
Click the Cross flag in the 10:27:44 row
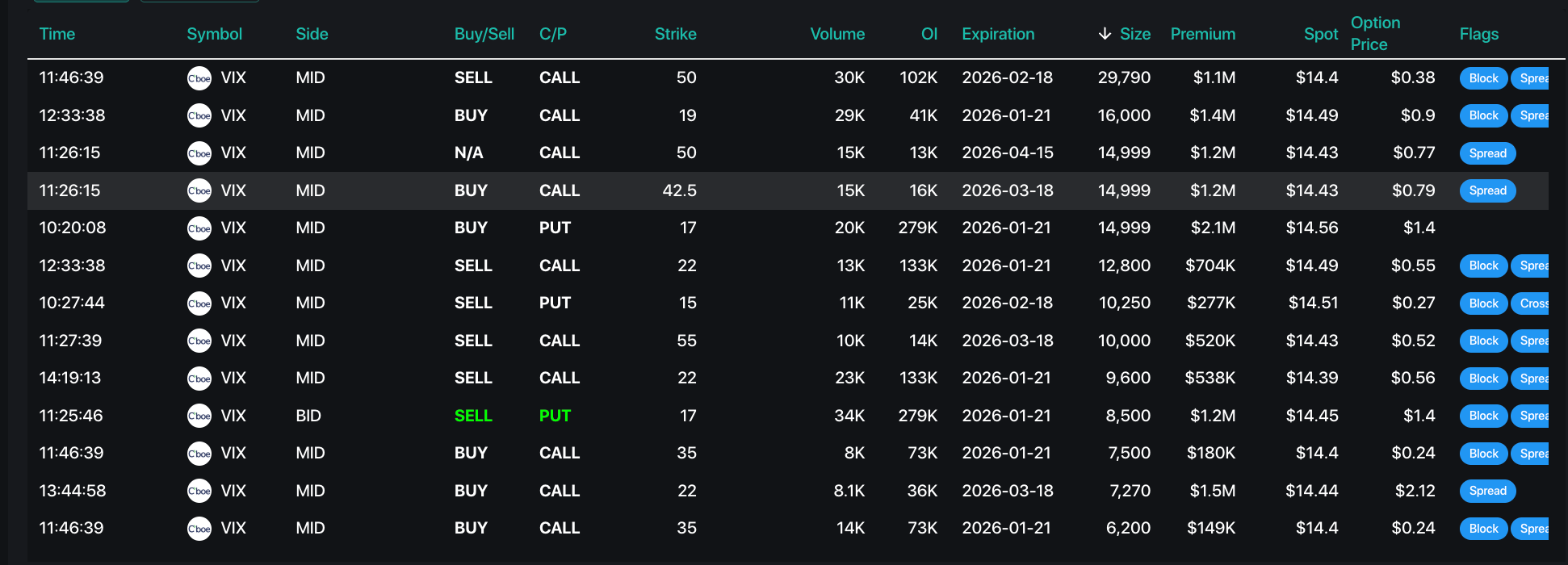[1533, 303]
